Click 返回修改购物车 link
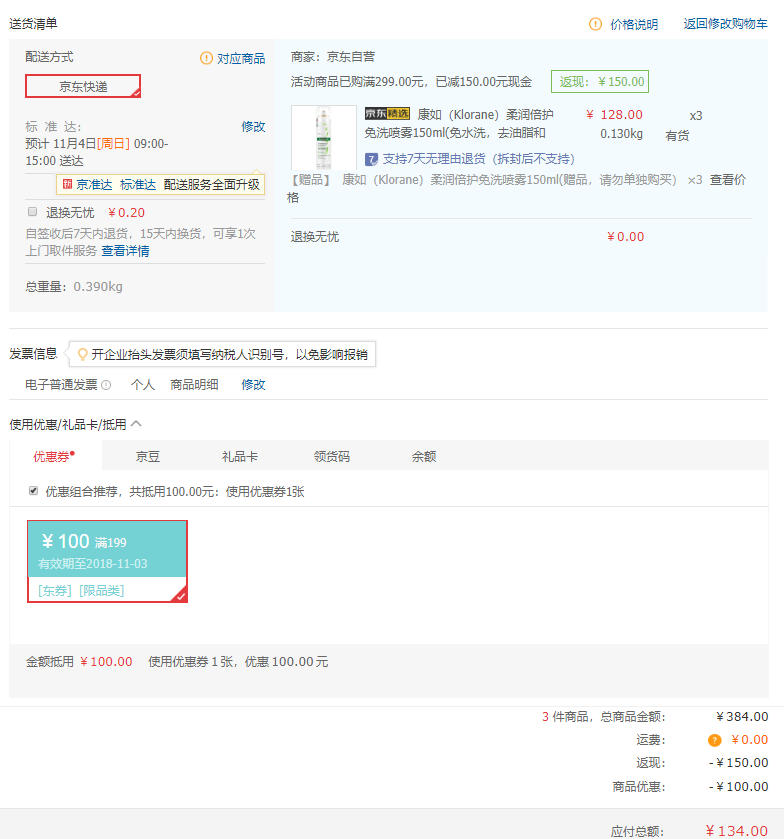This screenshot has width=784, height=839. pos(726,24)
